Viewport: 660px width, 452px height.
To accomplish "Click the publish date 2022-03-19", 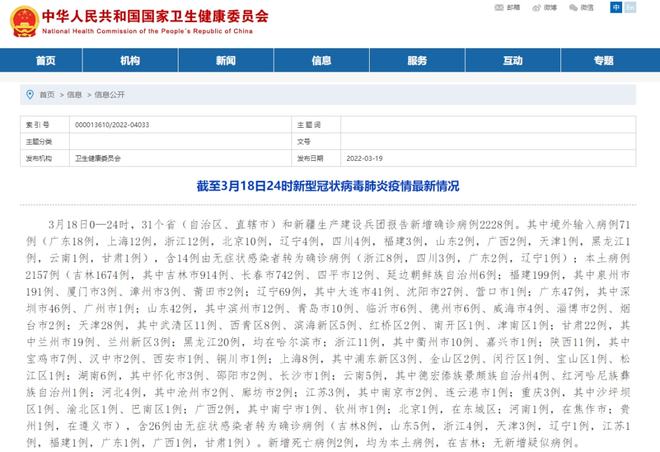I will (365, 158).
